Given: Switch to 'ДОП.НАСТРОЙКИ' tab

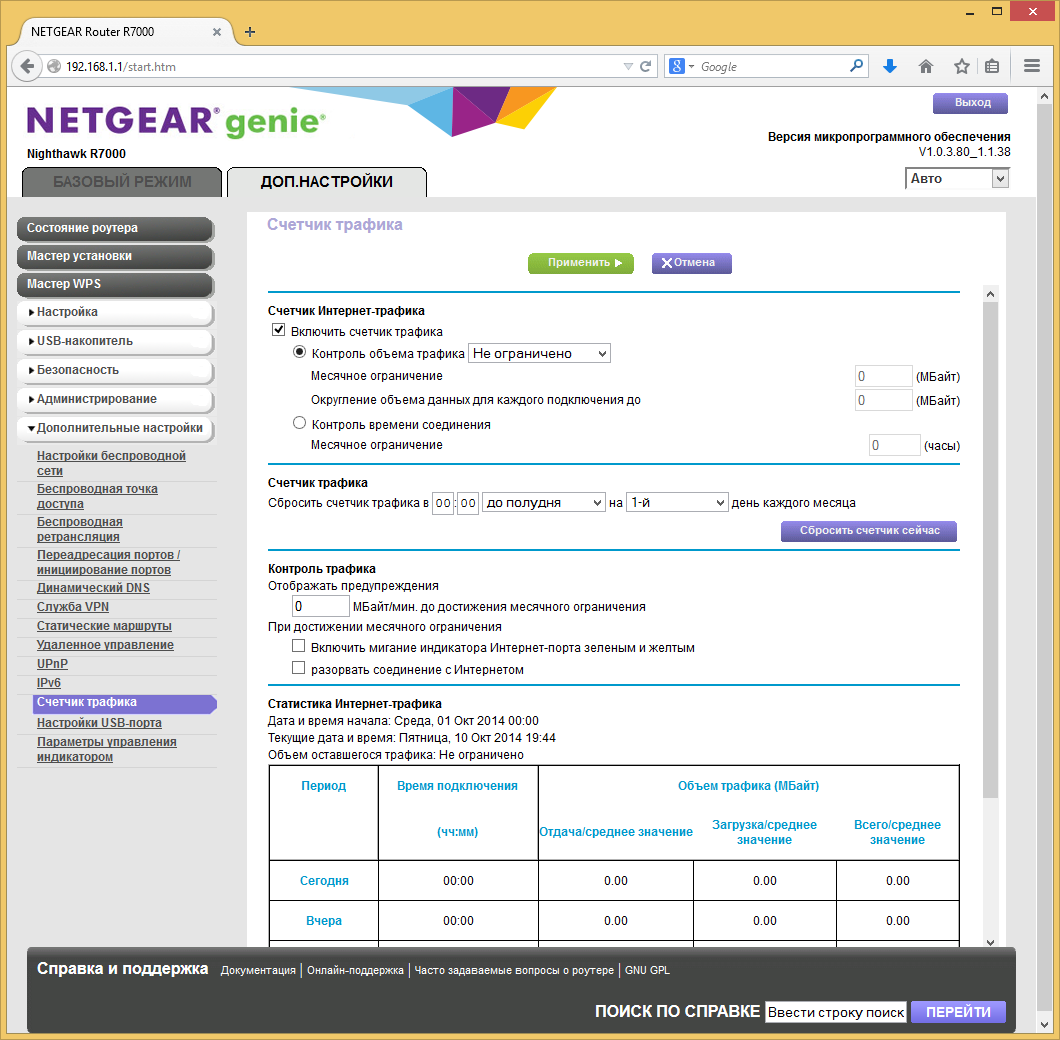Looking at the screenshot, I should [327, 182].
